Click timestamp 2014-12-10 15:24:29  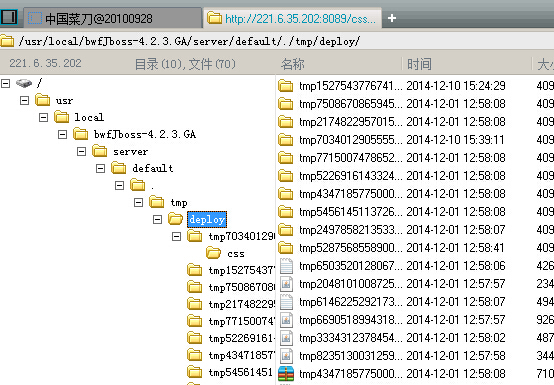(456, 86)
